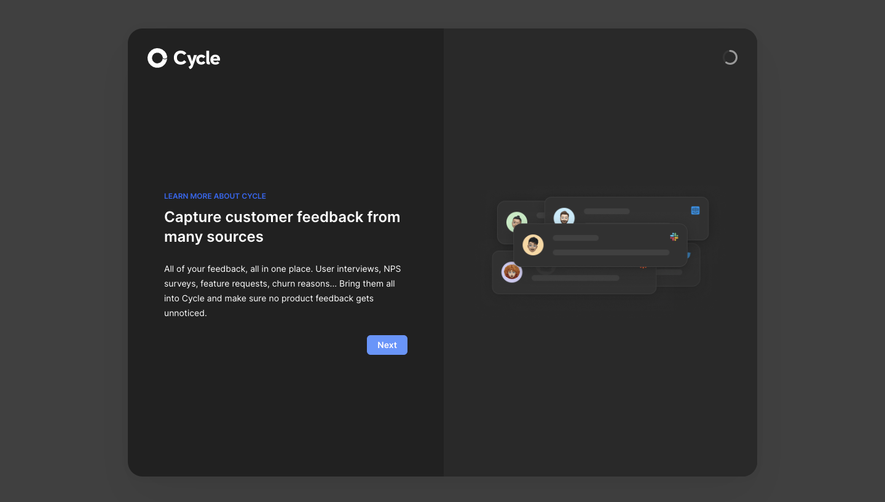Viewport: 885px width, 502px height.
Task: Click the orange-haired avatar on bottom card
Action: tap(512, 272)
